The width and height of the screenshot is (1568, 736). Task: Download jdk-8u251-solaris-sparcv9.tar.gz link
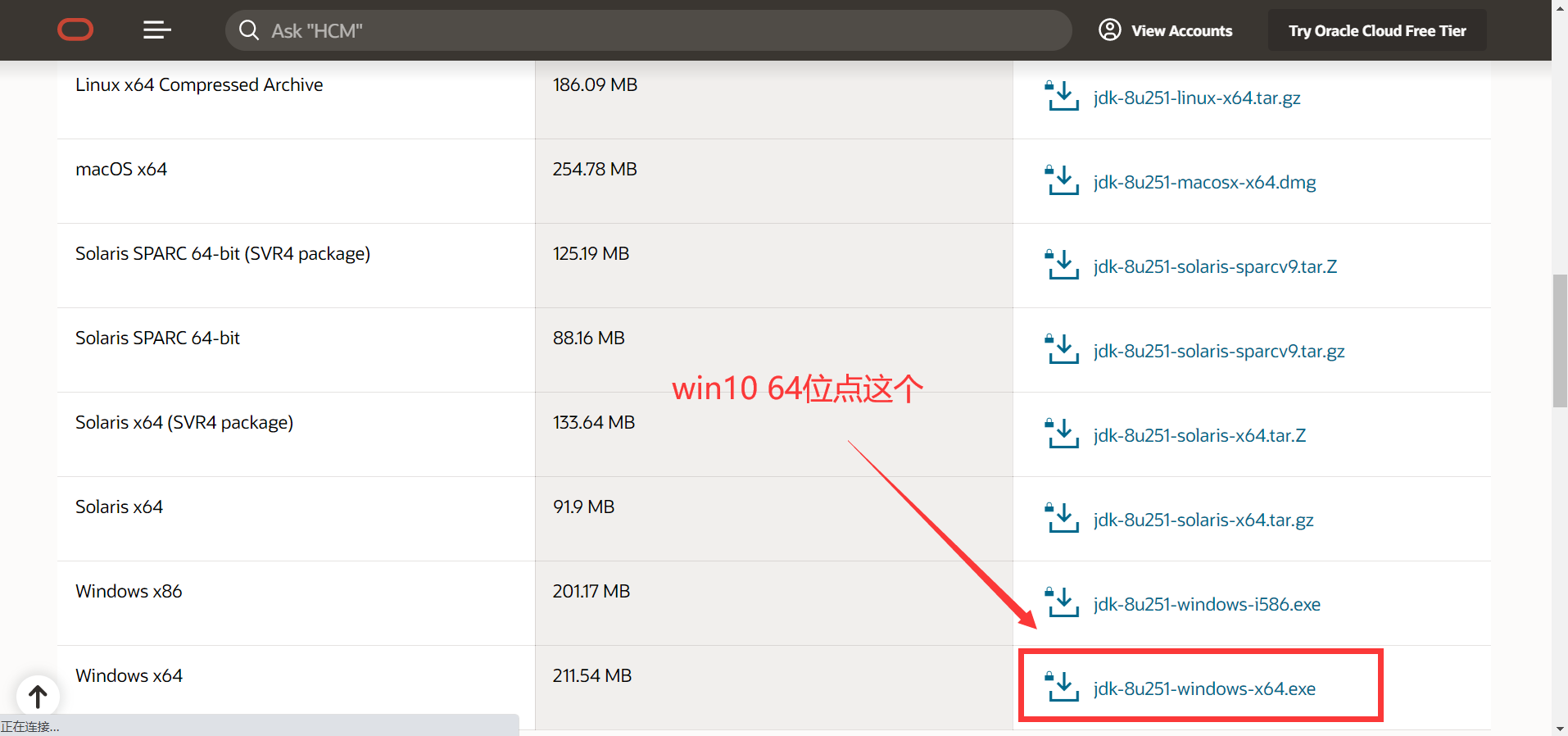pos(1219,351)
